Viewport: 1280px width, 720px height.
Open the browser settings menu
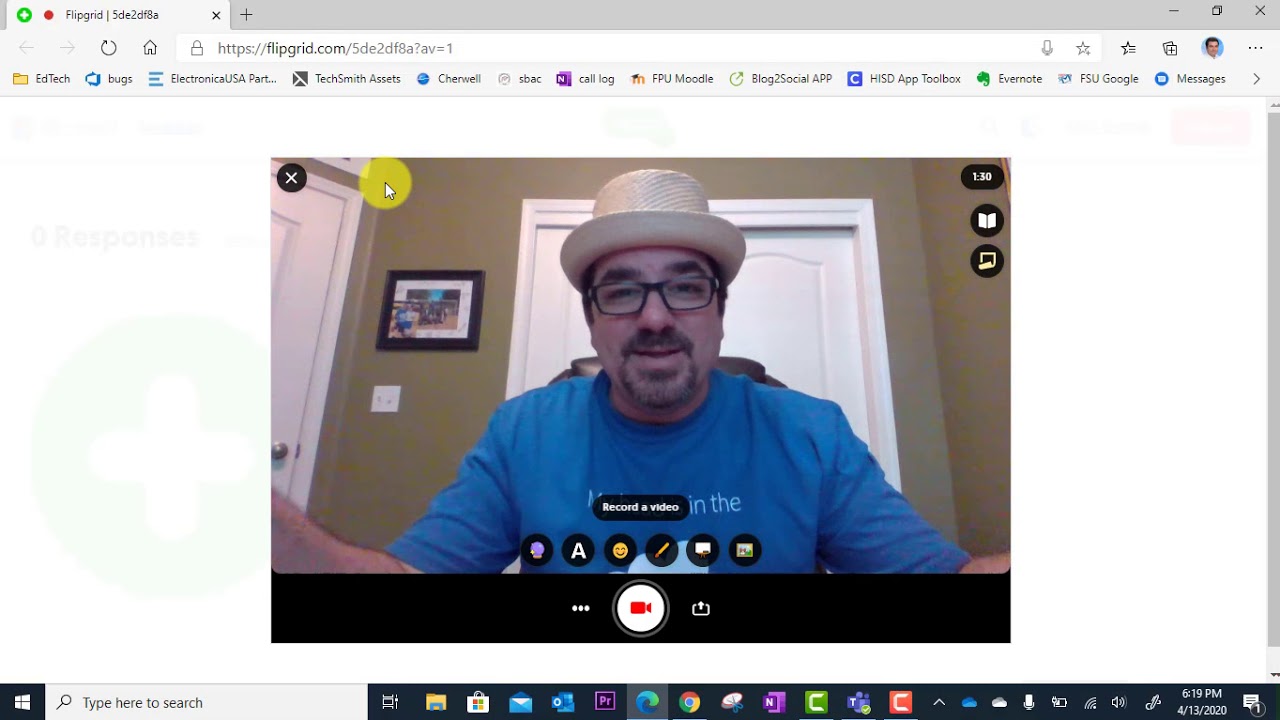click(1255, 48)
